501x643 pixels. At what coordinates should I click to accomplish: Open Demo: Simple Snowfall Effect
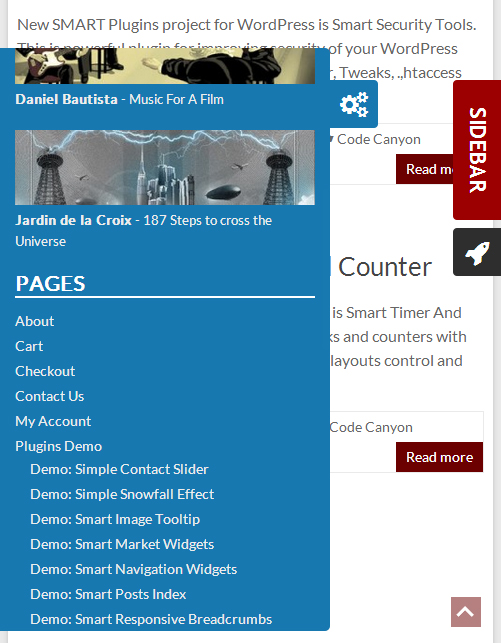(122, 494)
